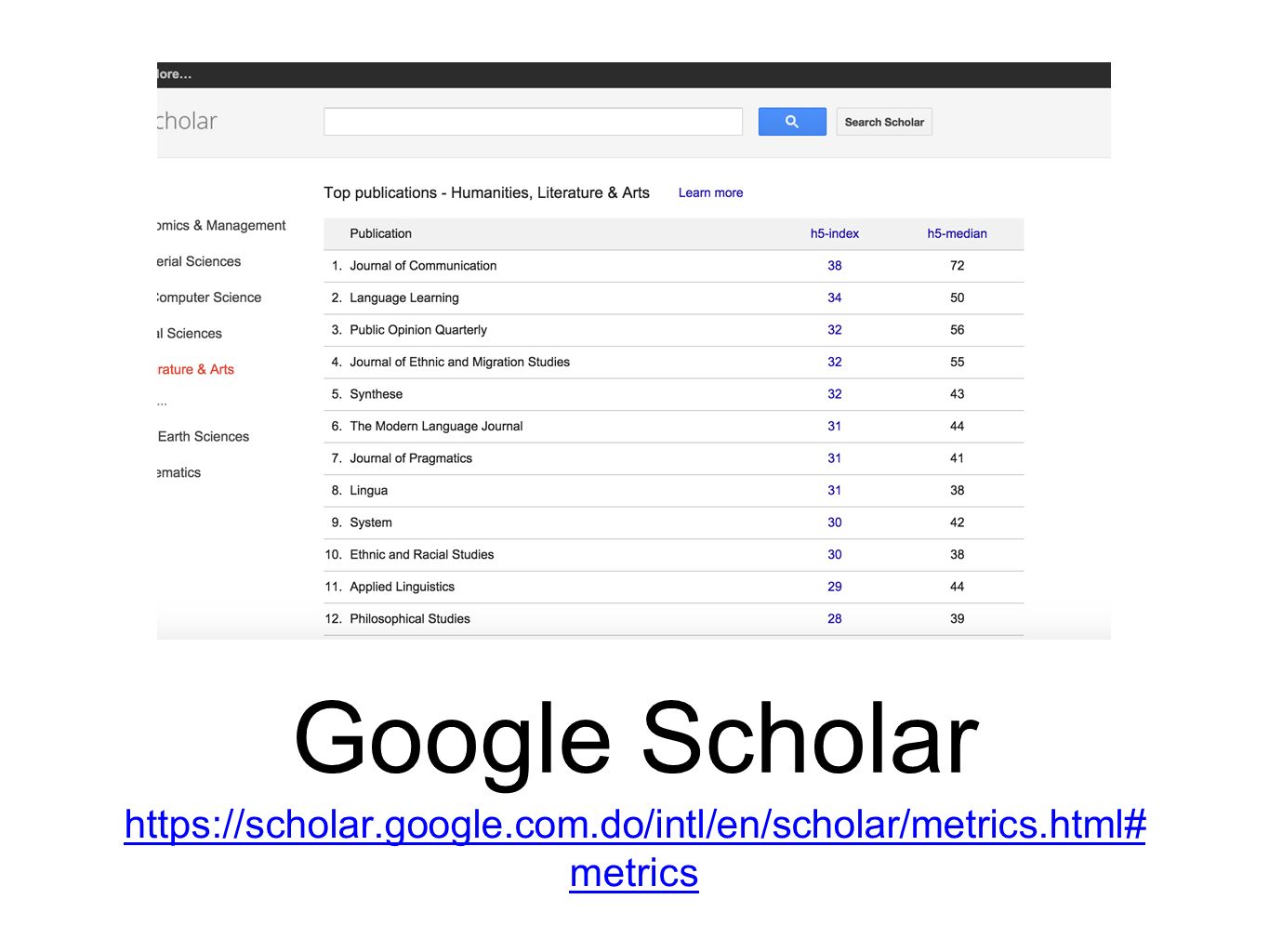1269x952 pixels.
Task: Select the Computer Science category in sidebar
Action: tap(209, 297)
